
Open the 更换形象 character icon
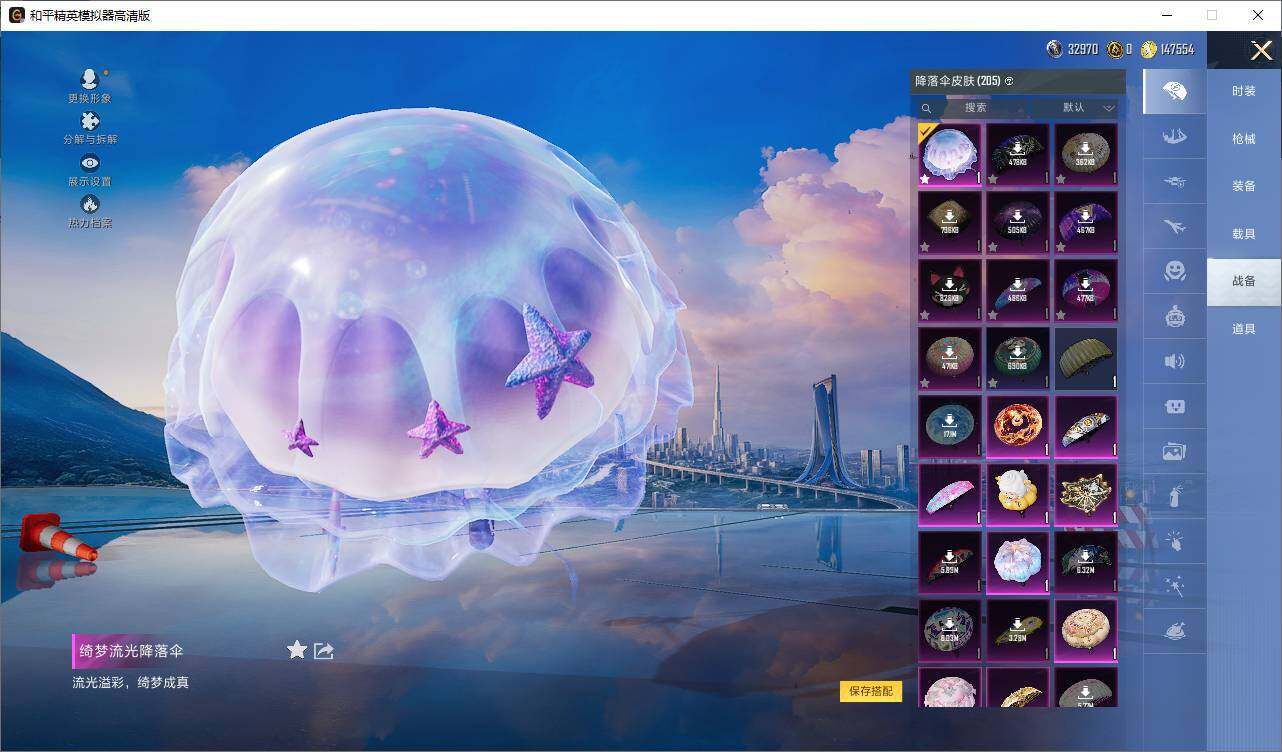pos(90,79)
